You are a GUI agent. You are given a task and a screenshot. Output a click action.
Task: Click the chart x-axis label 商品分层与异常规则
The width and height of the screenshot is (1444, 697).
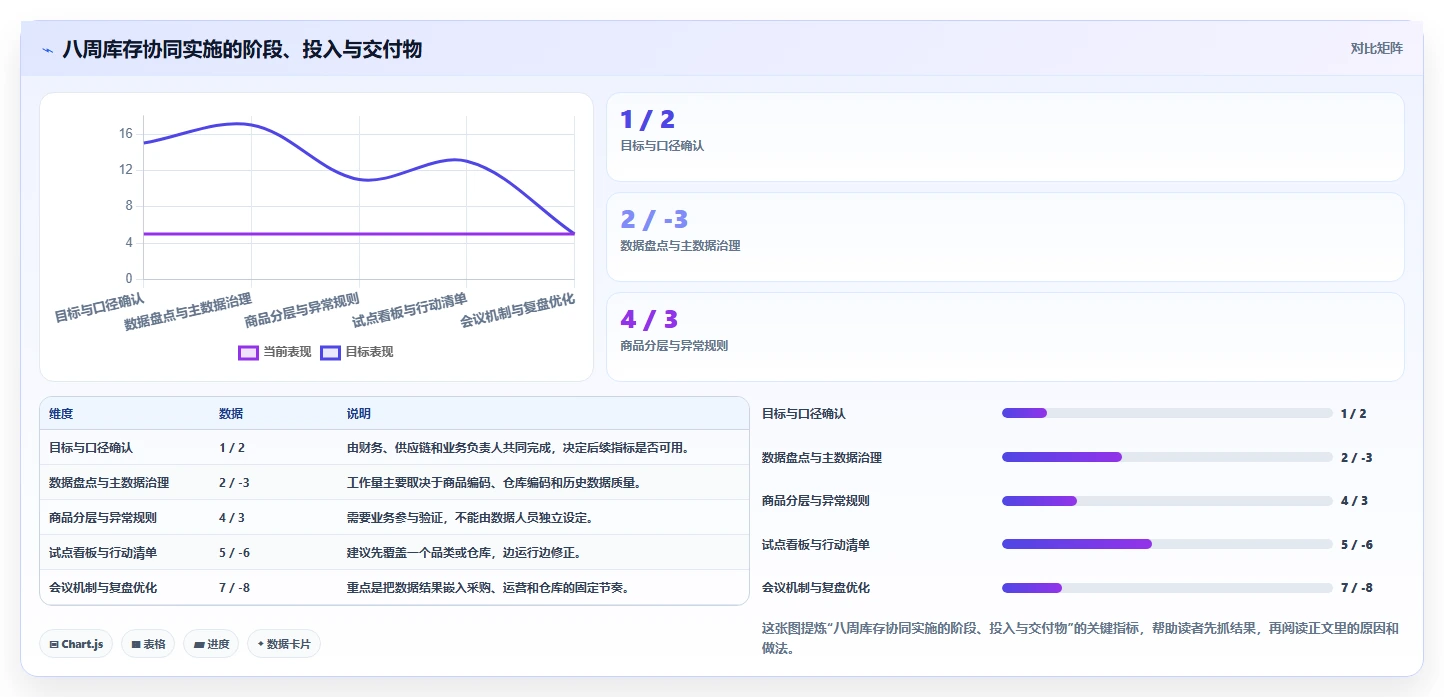(302, 311)
